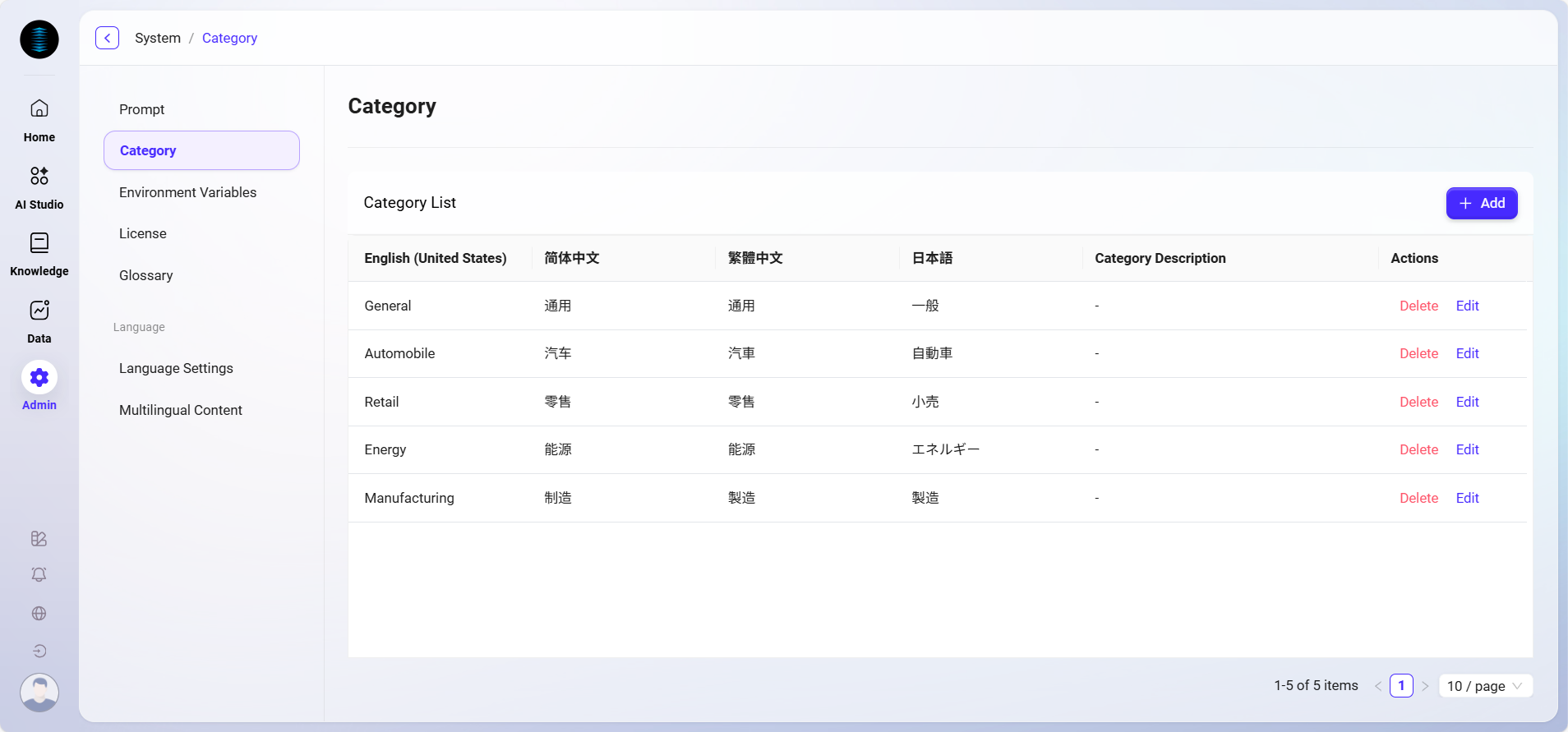Delete the Automobile category

(x=1418, y=353)
